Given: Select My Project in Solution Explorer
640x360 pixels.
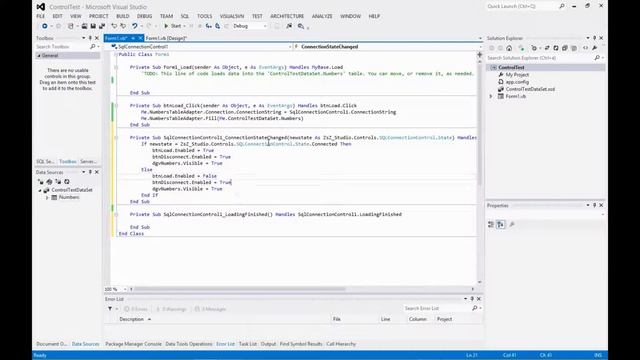Looking at the screenshot, I should click(517, 75).
